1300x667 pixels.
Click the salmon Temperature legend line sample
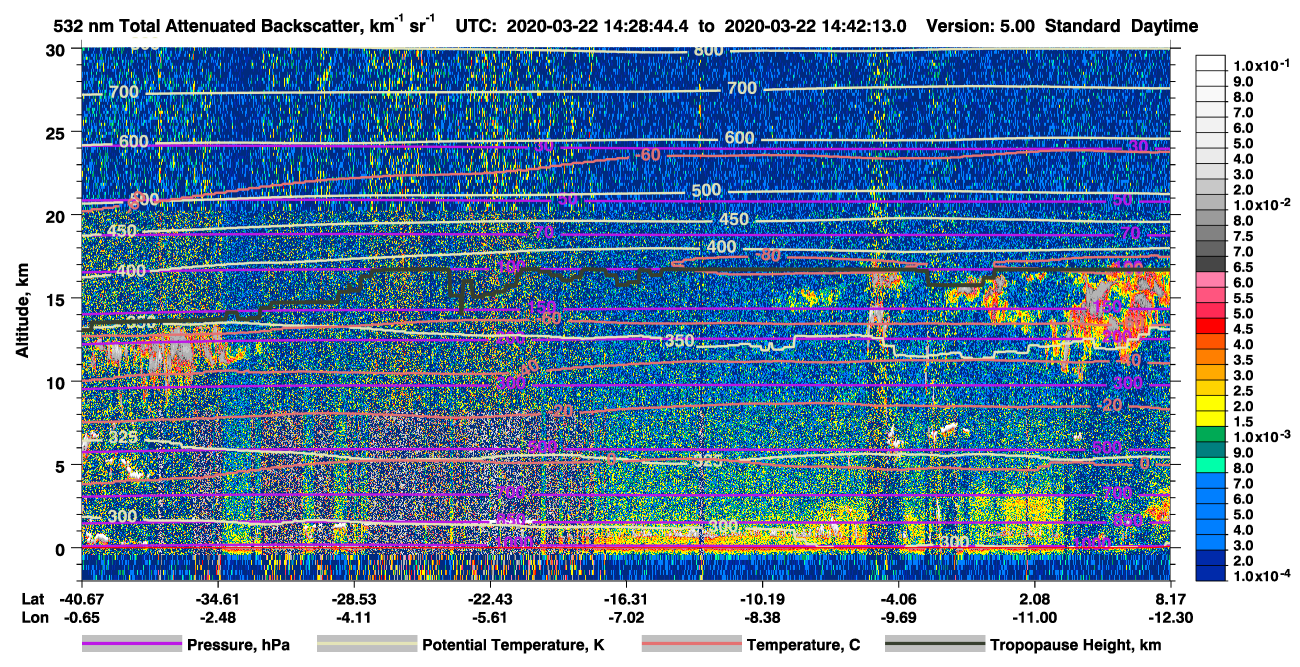(690, 645)
